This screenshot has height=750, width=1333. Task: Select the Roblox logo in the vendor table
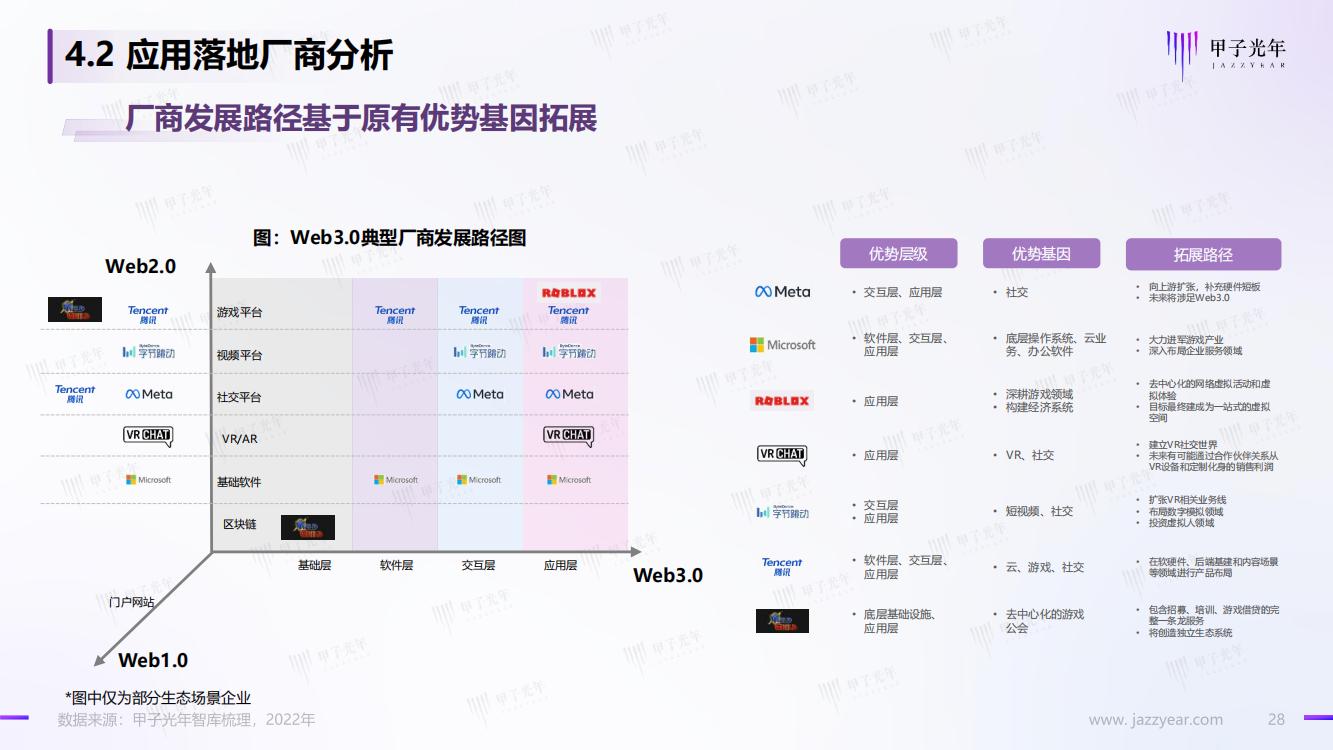click(782, 401)
